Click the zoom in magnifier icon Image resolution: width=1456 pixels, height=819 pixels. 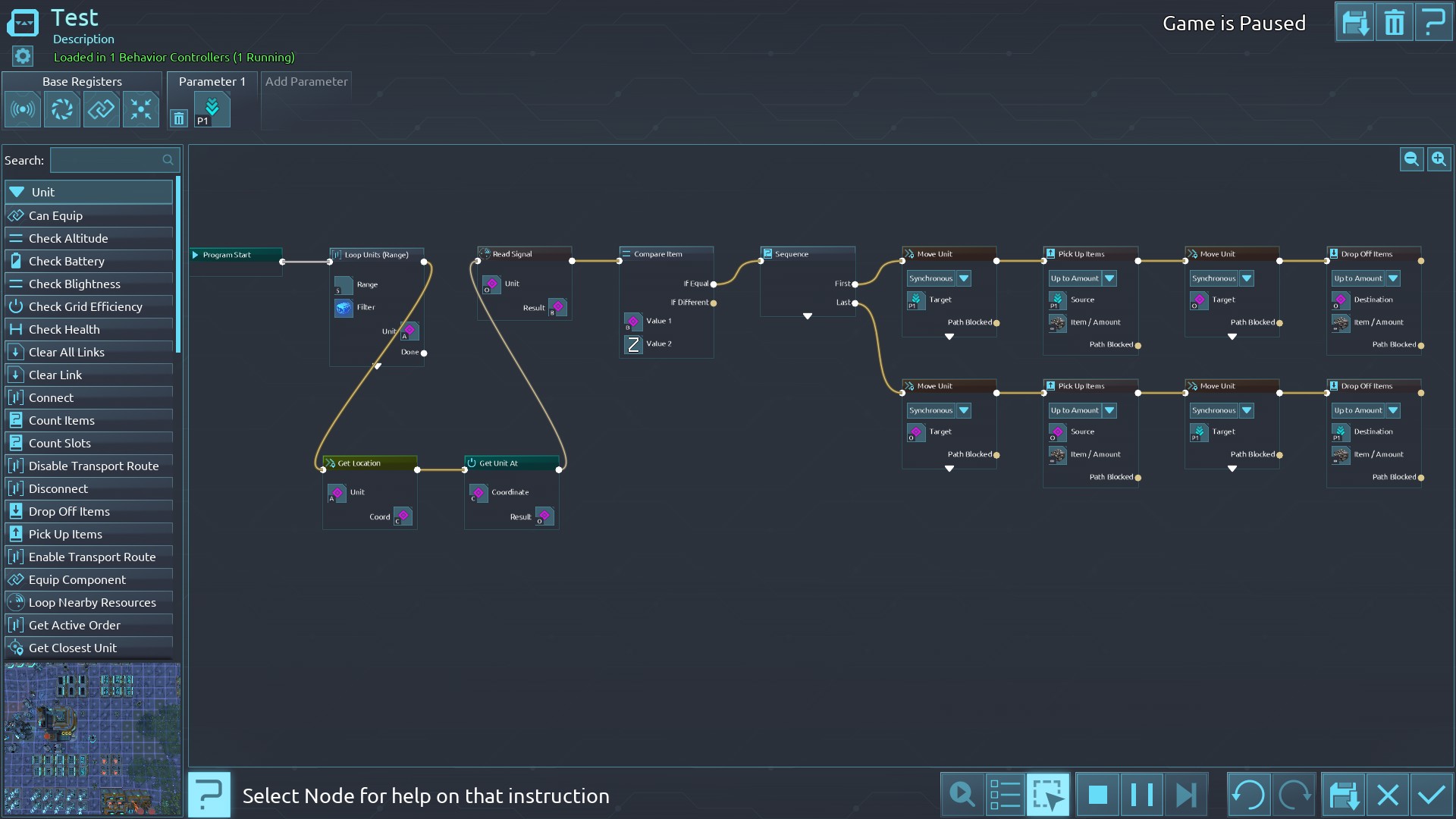(1439, 159)
